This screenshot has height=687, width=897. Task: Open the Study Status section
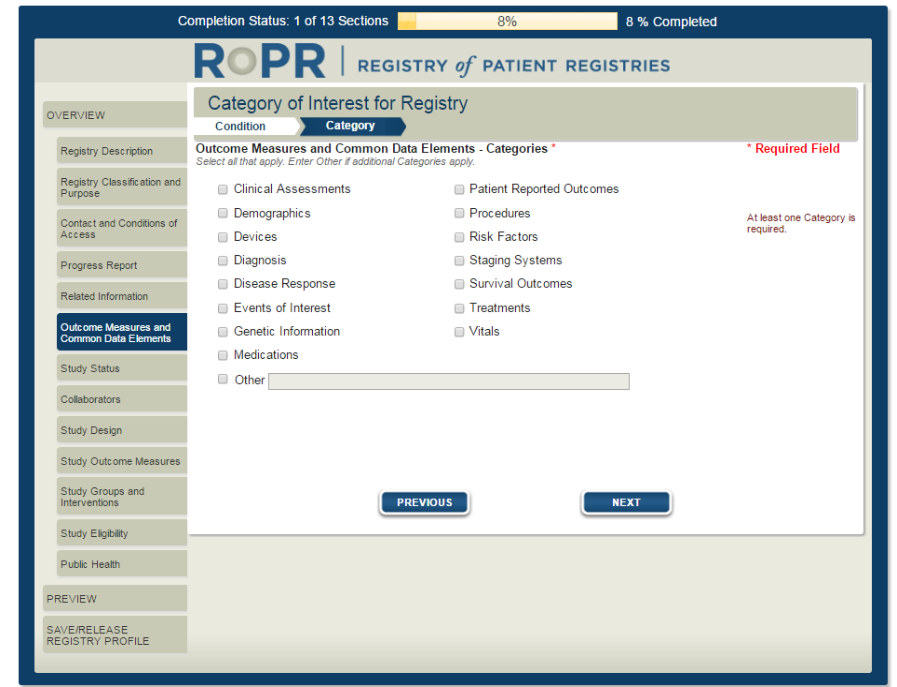[122, 368]
